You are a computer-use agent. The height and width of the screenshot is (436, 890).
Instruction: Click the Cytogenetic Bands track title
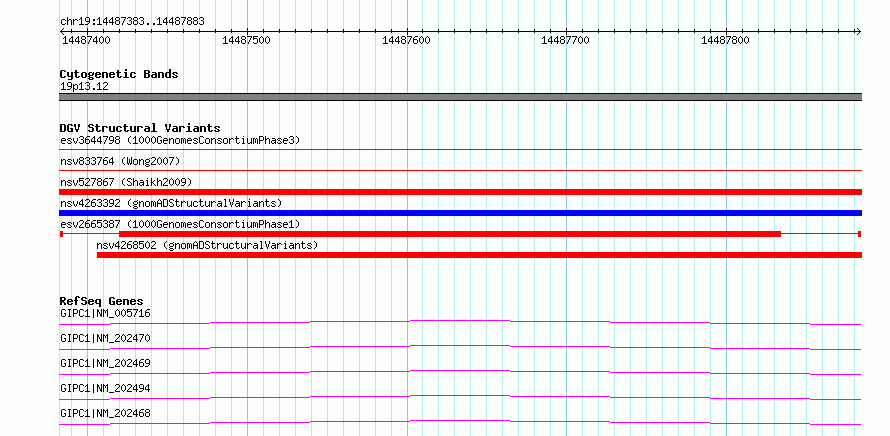click(119, 74)
